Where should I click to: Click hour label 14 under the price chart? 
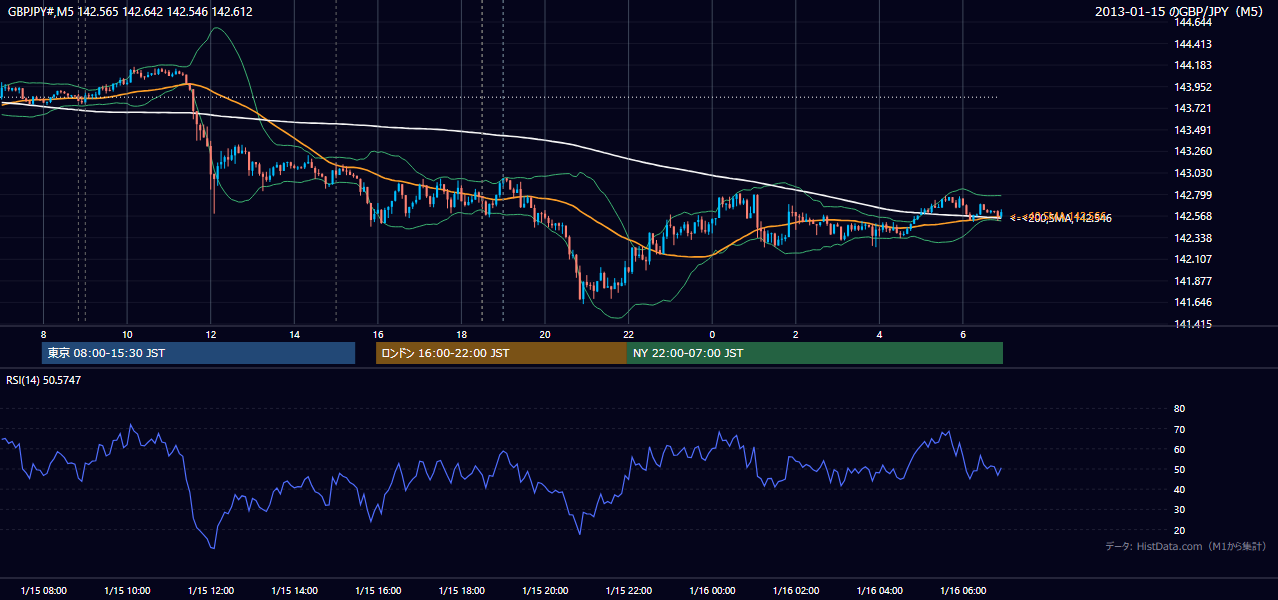coord(295,334)
